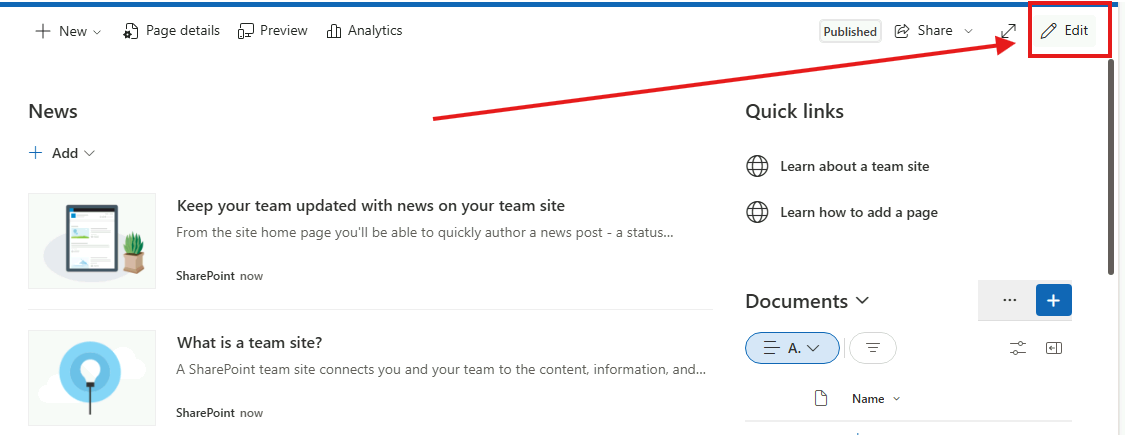The width and height of the screenshot is (1129, 435).
Task: Click 'SharePoint' author under team site post
Action: pos(205,413)
